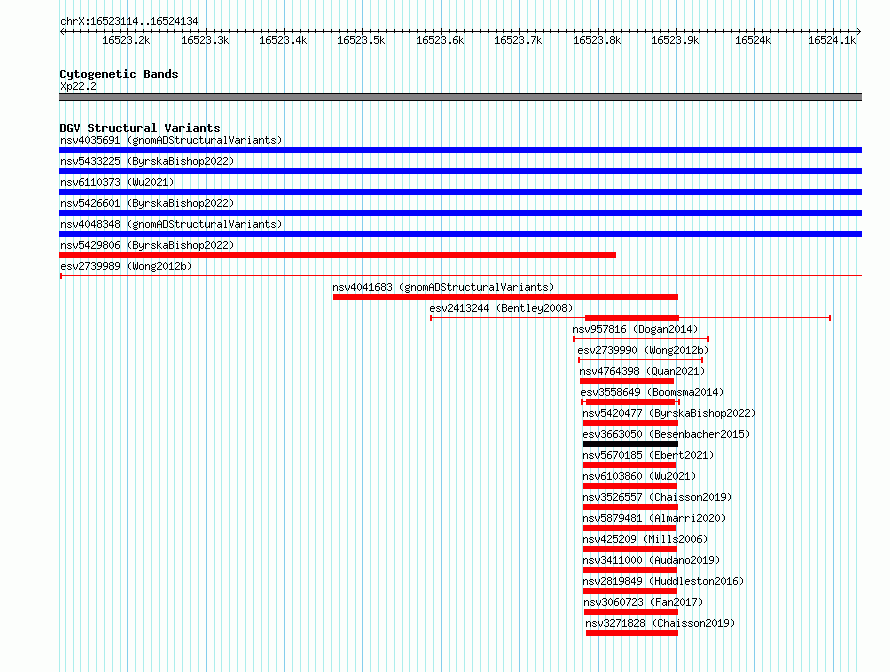Image resolution: width=890 pixels, height=672 pixels.
Task: Open nsv2819849 (Huddleston2016) label
Action: (x=664, y=581)
